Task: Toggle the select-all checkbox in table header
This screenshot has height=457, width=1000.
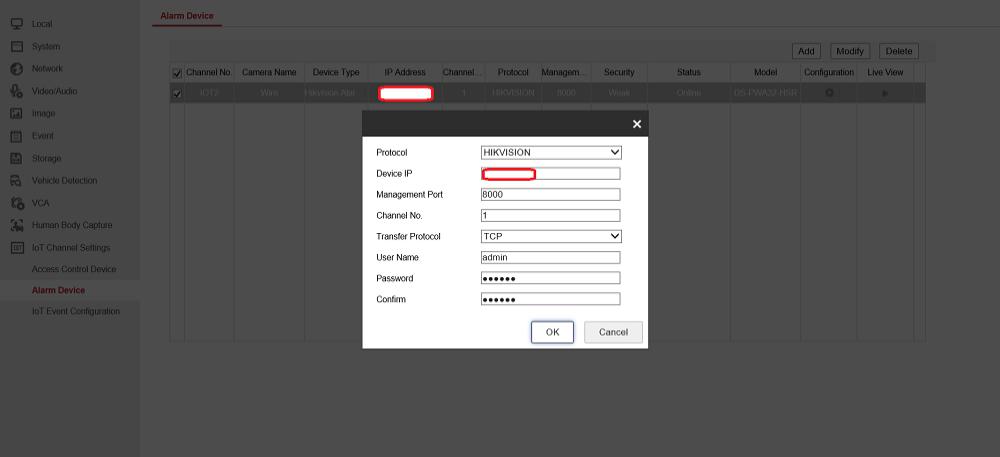Action: [177, 73]
